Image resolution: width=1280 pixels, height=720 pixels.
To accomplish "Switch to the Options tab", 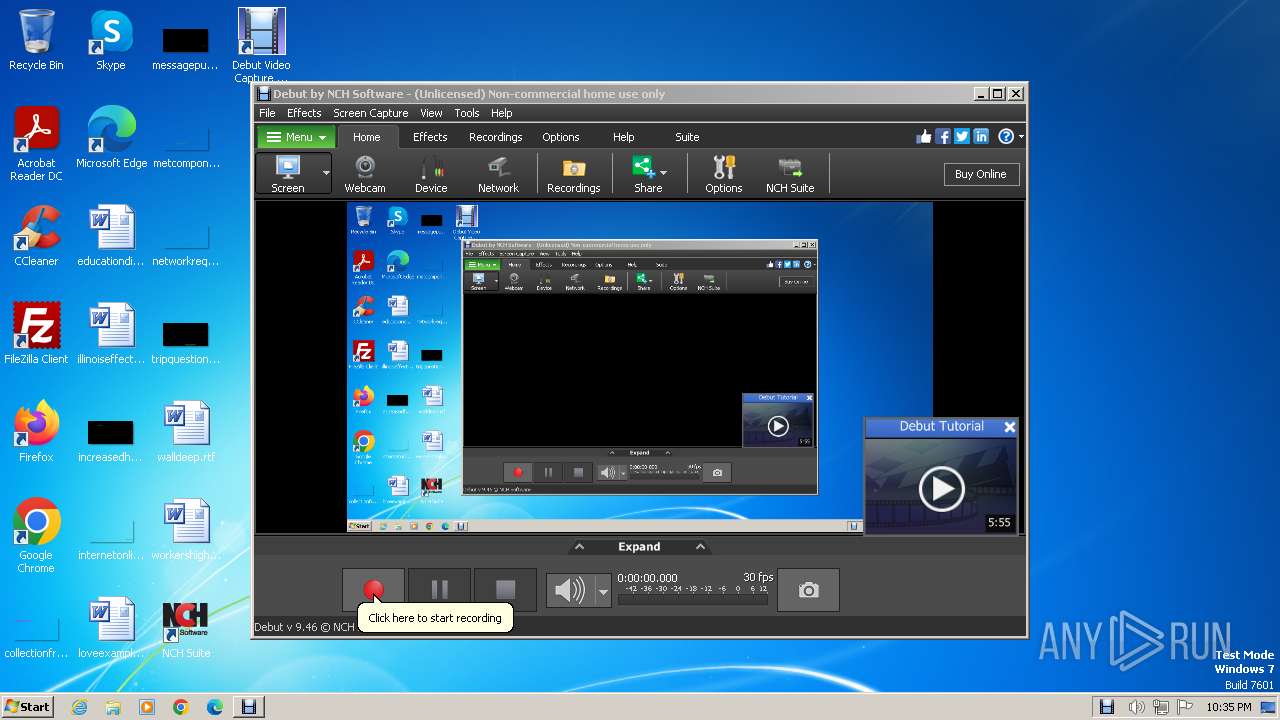I will coord(561,137).
